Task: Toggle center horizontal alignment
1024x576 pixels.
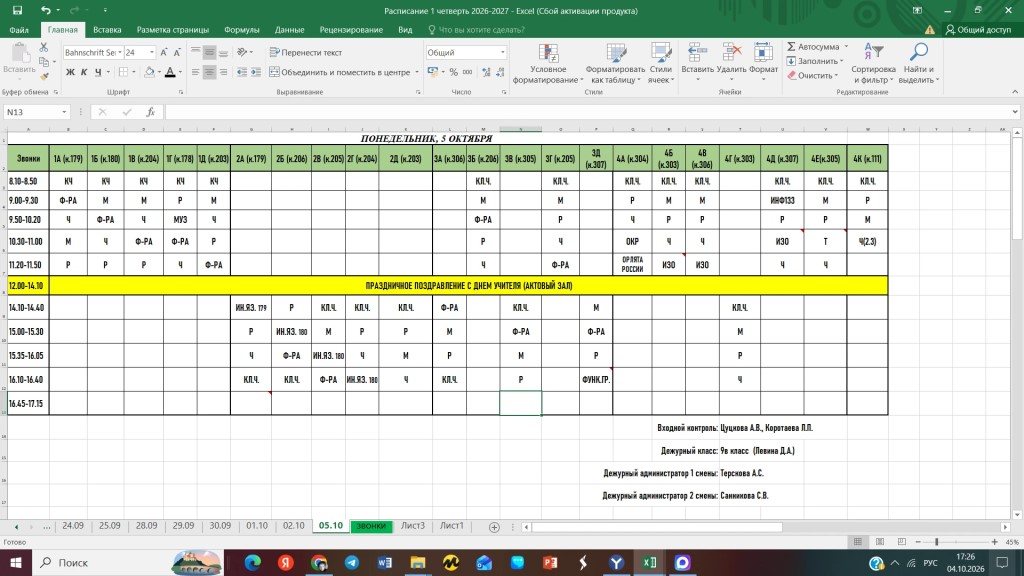Action: tap(210, 72)
